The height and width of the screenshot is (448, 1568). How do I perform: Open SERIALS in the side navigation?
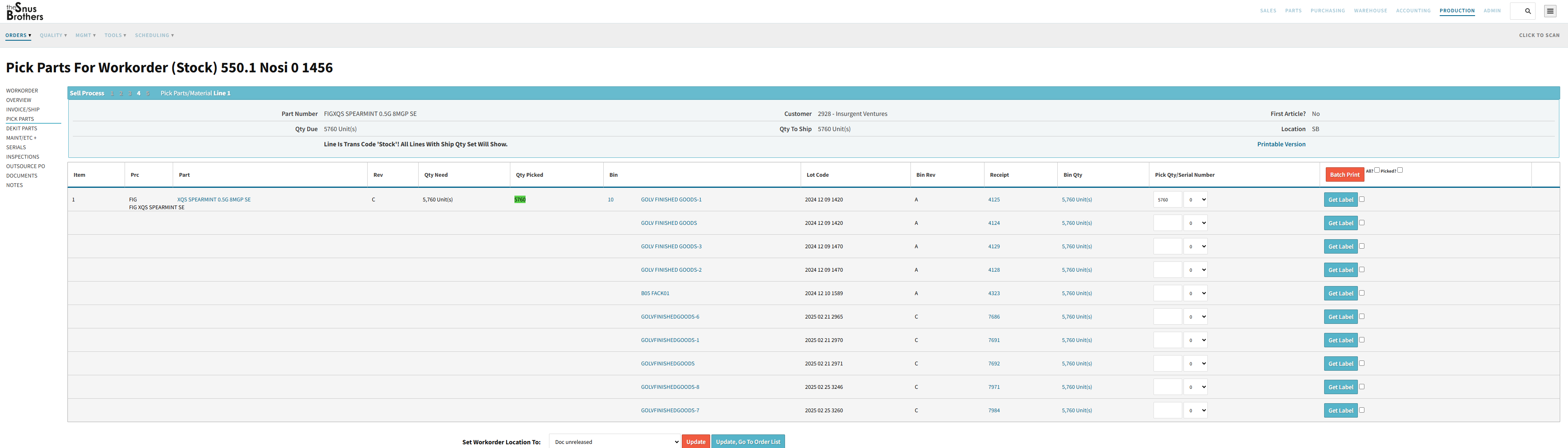coord(16,147)
